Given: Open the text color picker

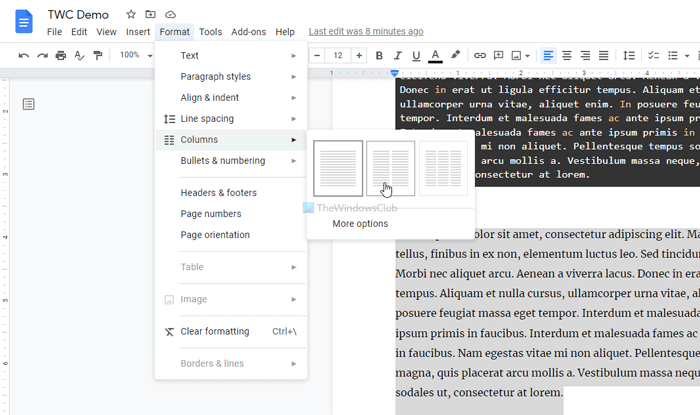Looking at the screenshot, I should [x=435, y=56].
